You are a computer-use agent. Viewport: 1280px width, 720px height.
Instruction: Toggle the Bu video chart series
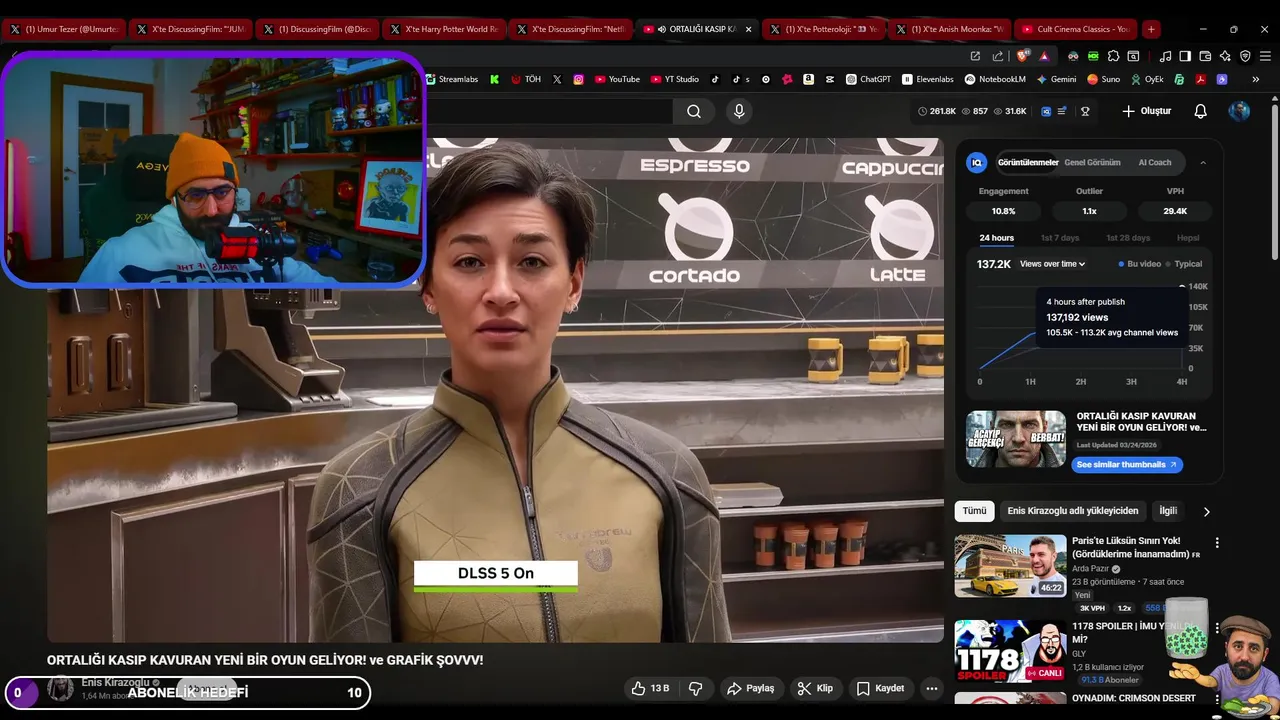click(1140, 264)
